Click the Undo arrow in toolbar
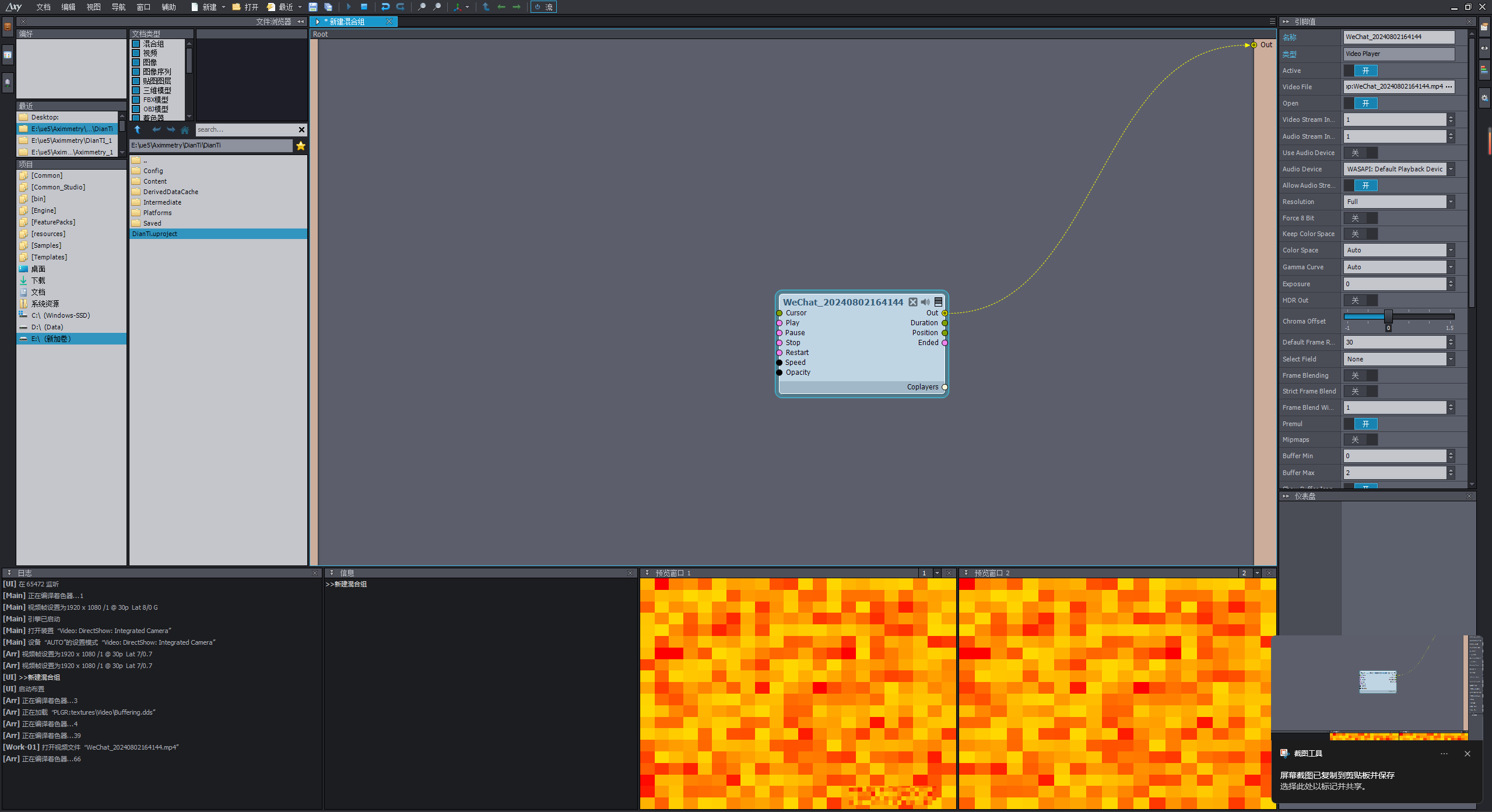 pyautogui.click(x=385, y=7)
